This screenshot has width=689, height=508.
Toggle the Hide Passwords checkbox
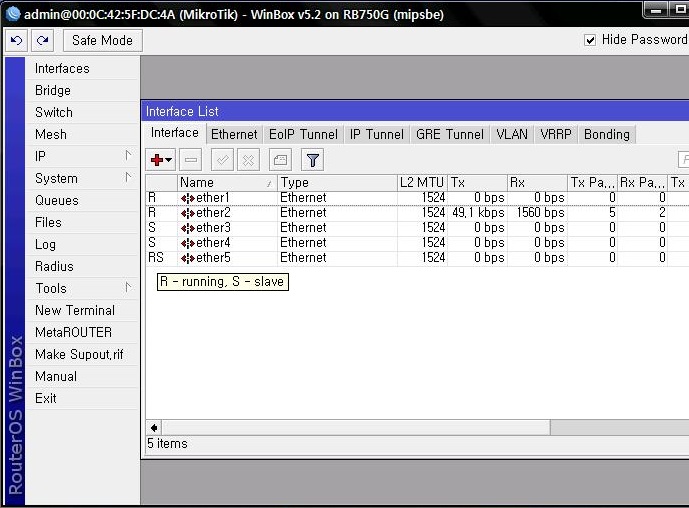590,40
